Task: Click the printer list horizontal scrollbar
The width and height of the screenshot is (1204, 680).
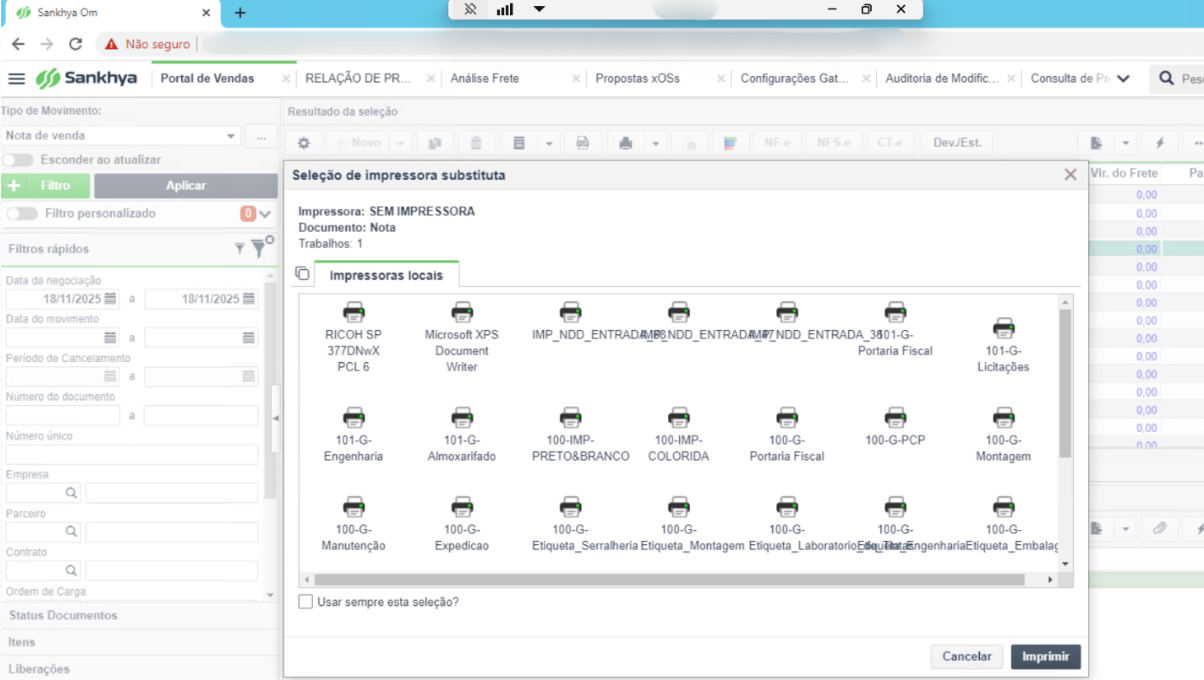Action: coord(669,580)
